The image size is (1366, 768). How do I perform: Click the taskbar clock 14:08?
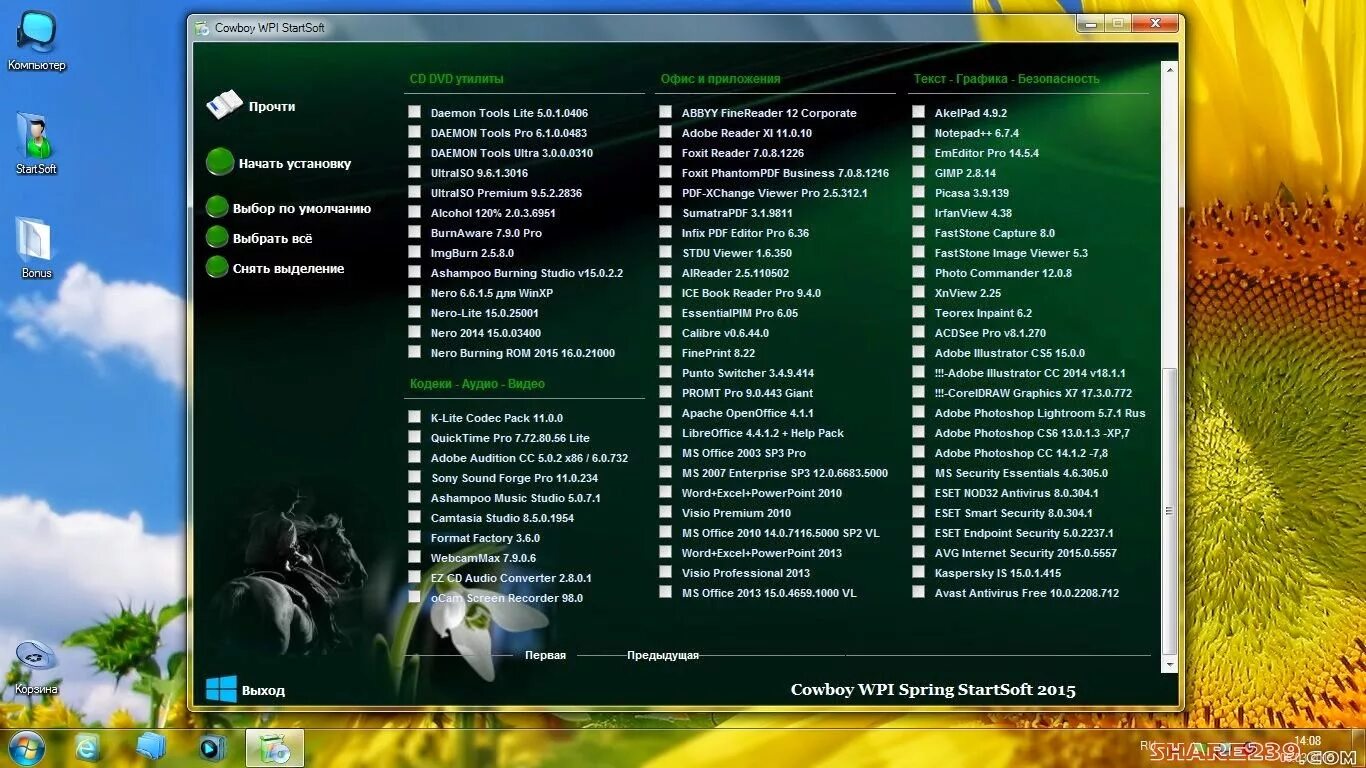pyautogui.click(x=1307, y=741)
